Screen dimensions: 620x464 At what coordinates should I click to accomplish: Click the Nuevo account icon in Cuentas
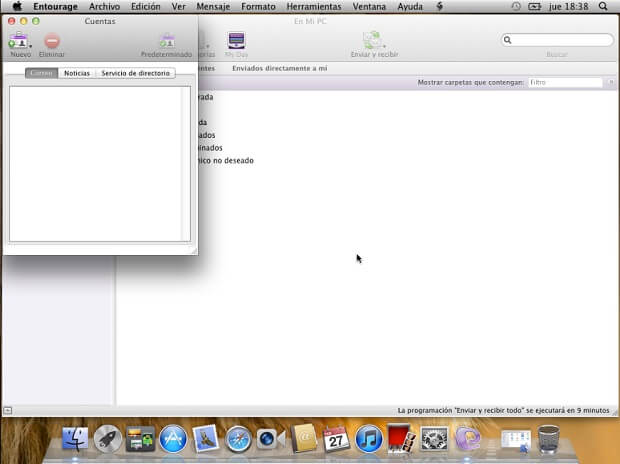(x=18, y=41)
